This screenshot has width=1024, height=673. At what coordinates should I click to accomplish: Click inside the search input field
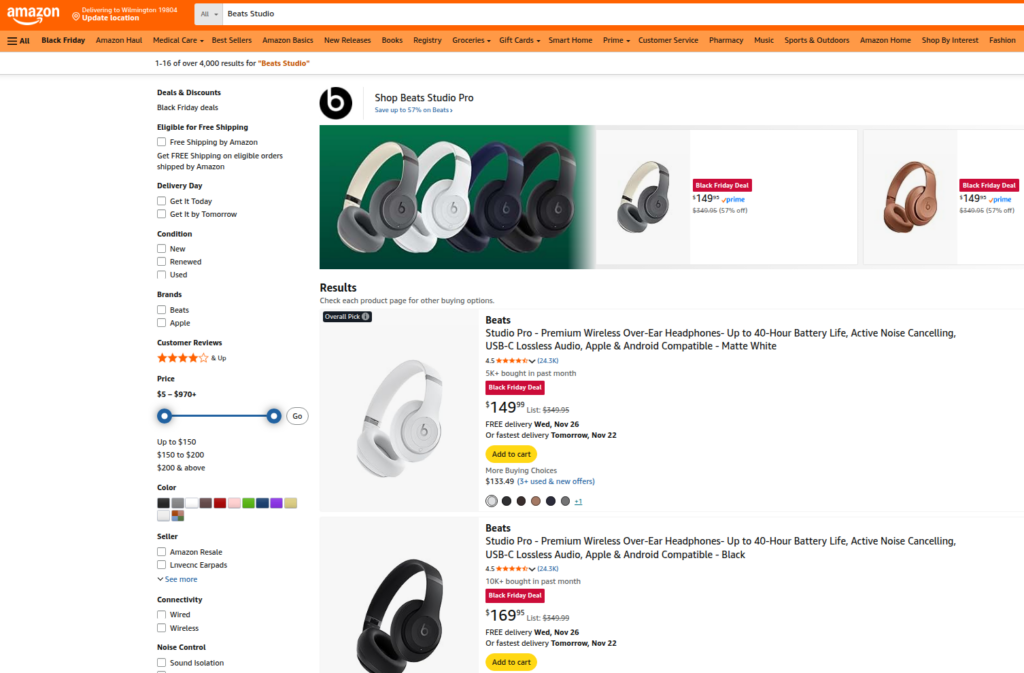point(400,15)
